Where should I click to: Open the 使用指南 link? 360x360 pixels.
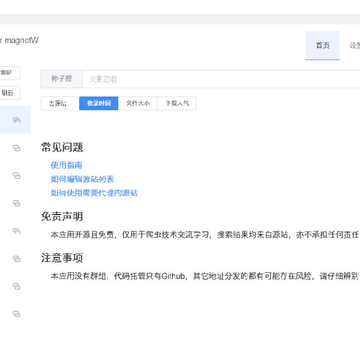(66, 165)
